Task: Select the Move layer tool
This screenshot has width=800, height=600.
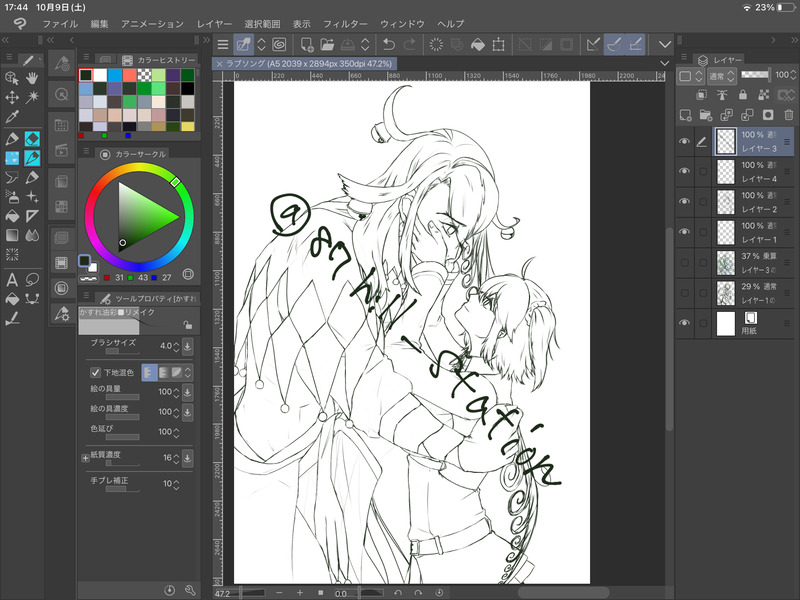Action: 12,97
